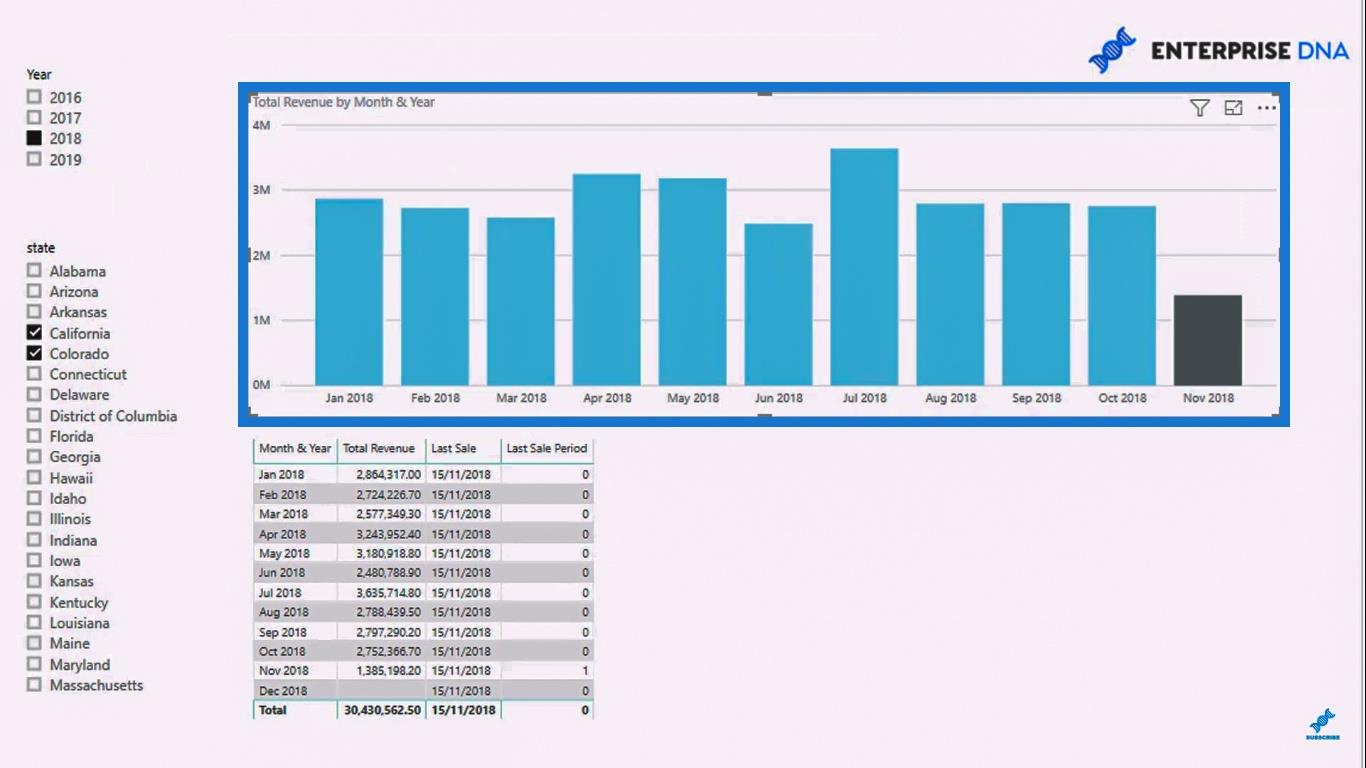Click the Nov 2018 Last Sale Period value 1

pos(585,670)
